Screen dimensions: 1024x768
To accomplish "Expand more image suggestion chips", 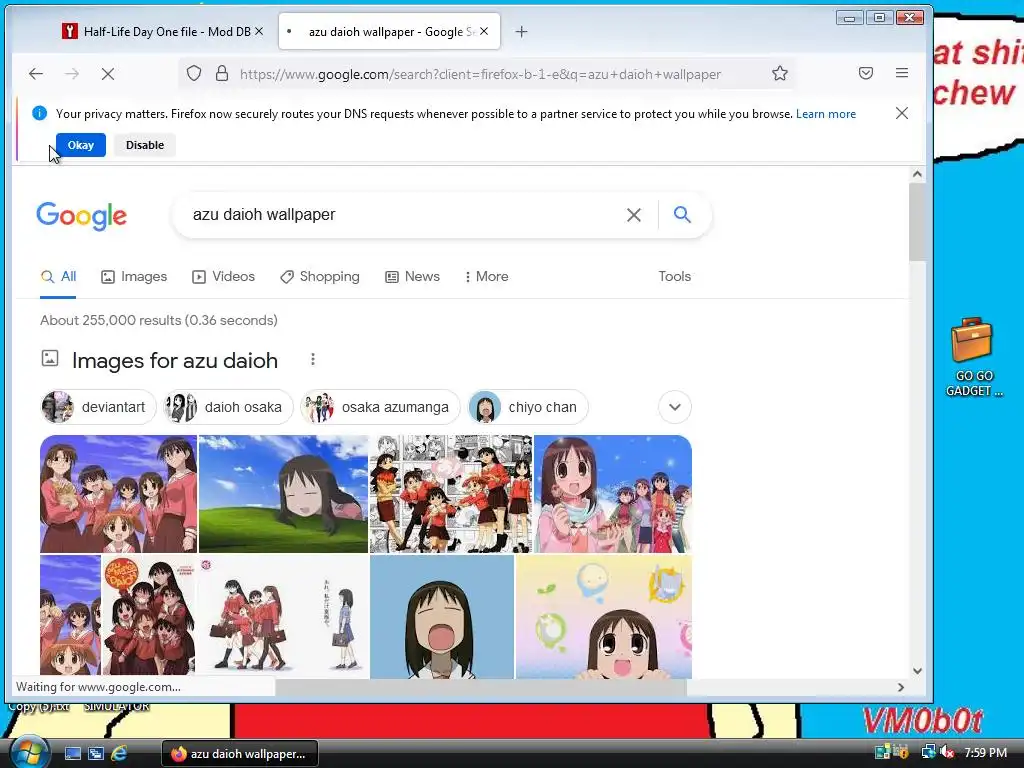I will 675,407.
